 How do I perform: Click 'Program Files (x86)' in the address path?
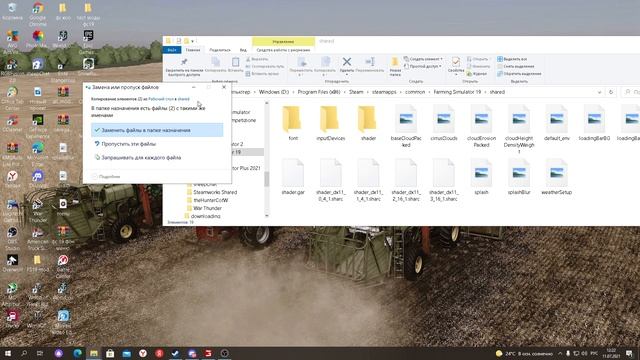pos(319,92)
